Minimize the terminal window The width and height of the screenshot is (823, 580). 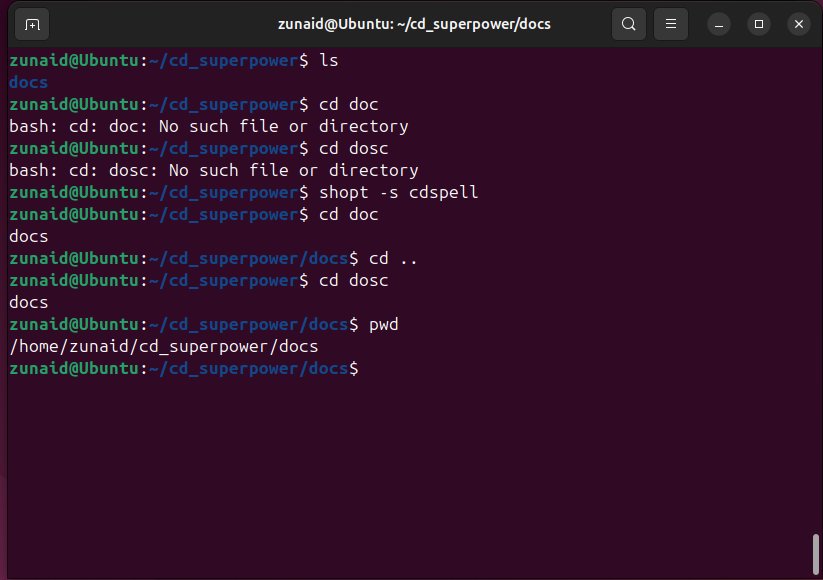[720, 24]
